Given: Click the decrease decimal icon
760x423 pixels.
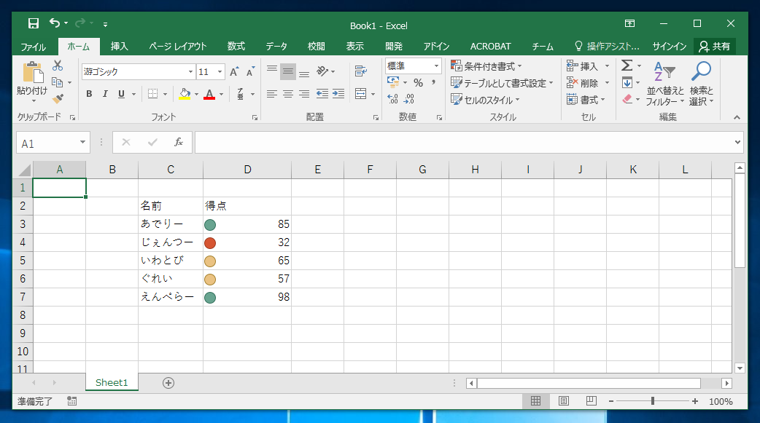Looking at the screenshot, I should 409,99.
